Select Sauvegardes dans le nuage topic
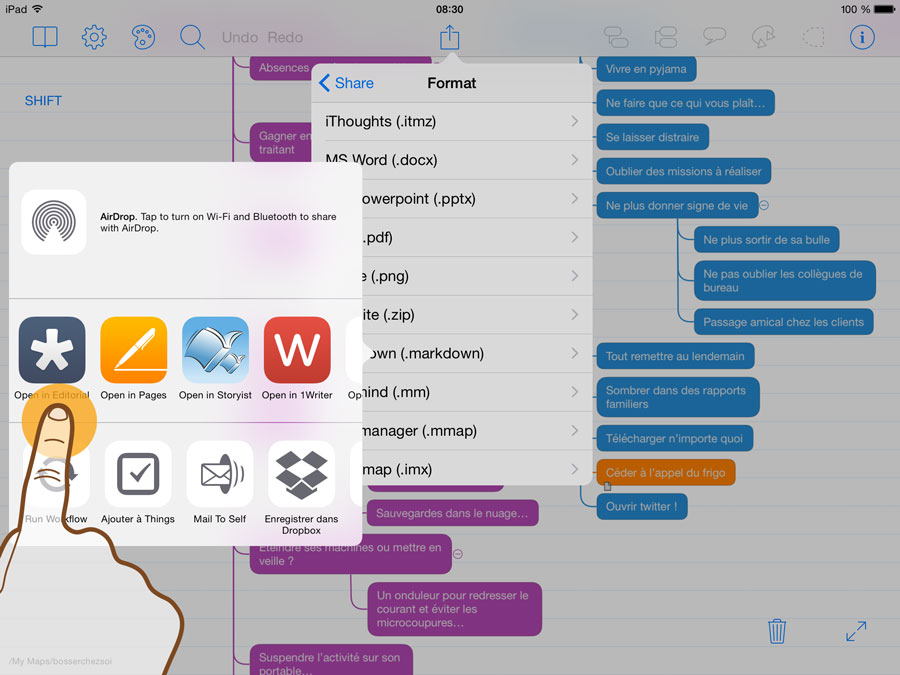Image resolution: width=900 pixels, height=675 pixels. point(452,513)
